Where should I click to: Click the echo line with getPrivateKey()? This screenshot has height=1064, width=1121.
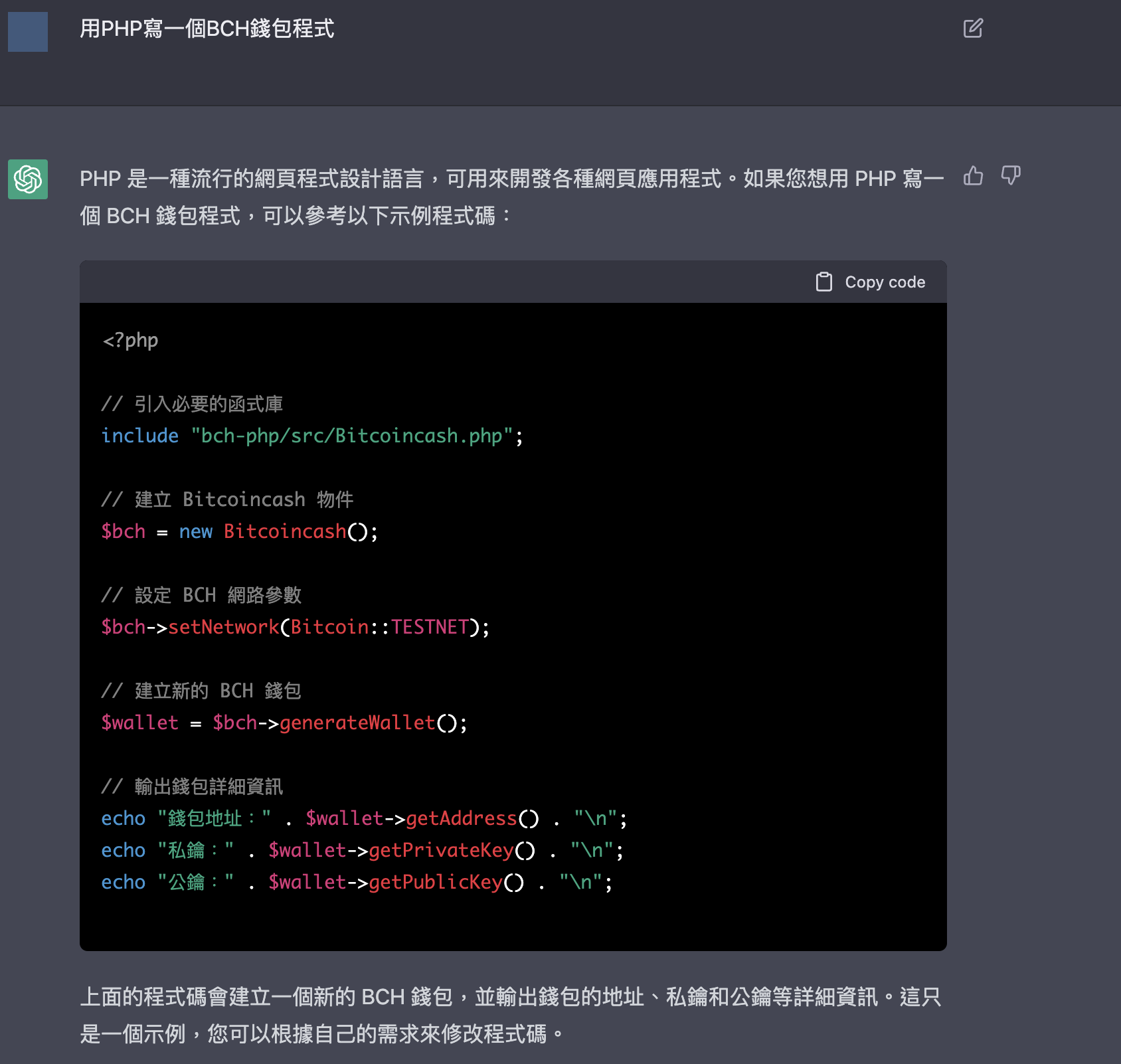(x=362, y=850)
